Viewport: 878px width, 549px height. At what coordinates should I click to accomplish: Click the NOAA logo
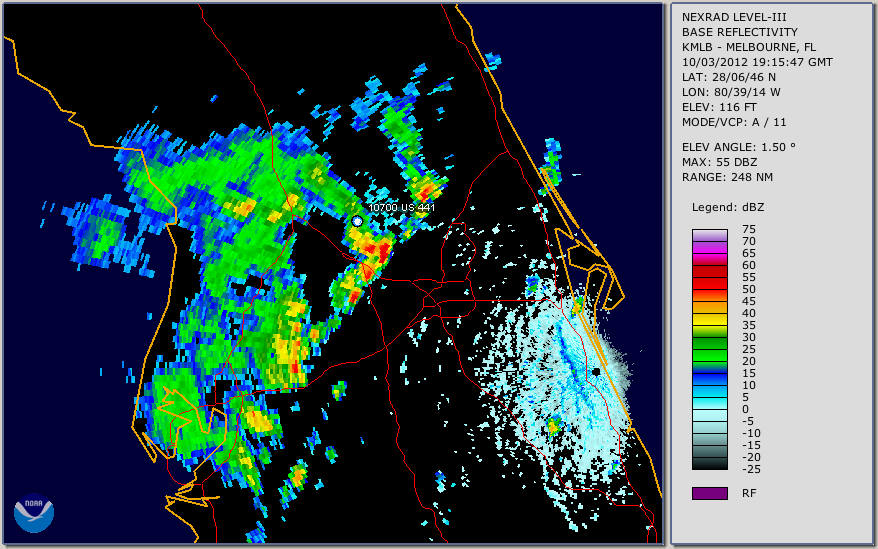click(34, 513)
